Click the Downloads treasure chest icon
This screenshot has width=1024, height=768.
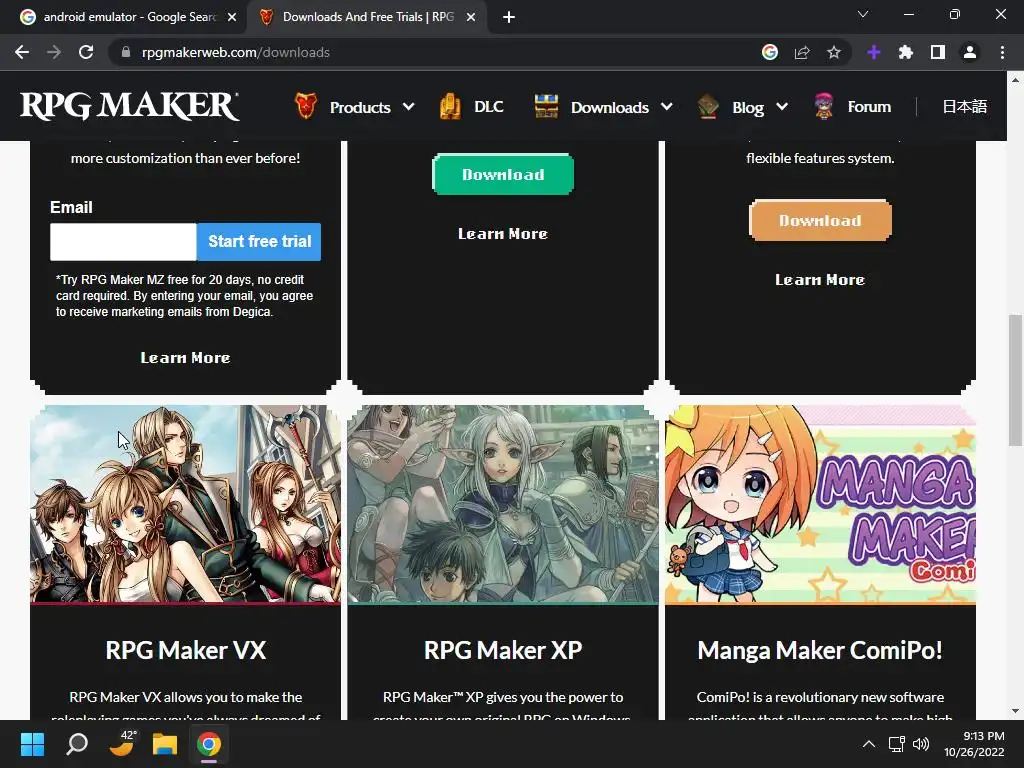click(546, 106)
